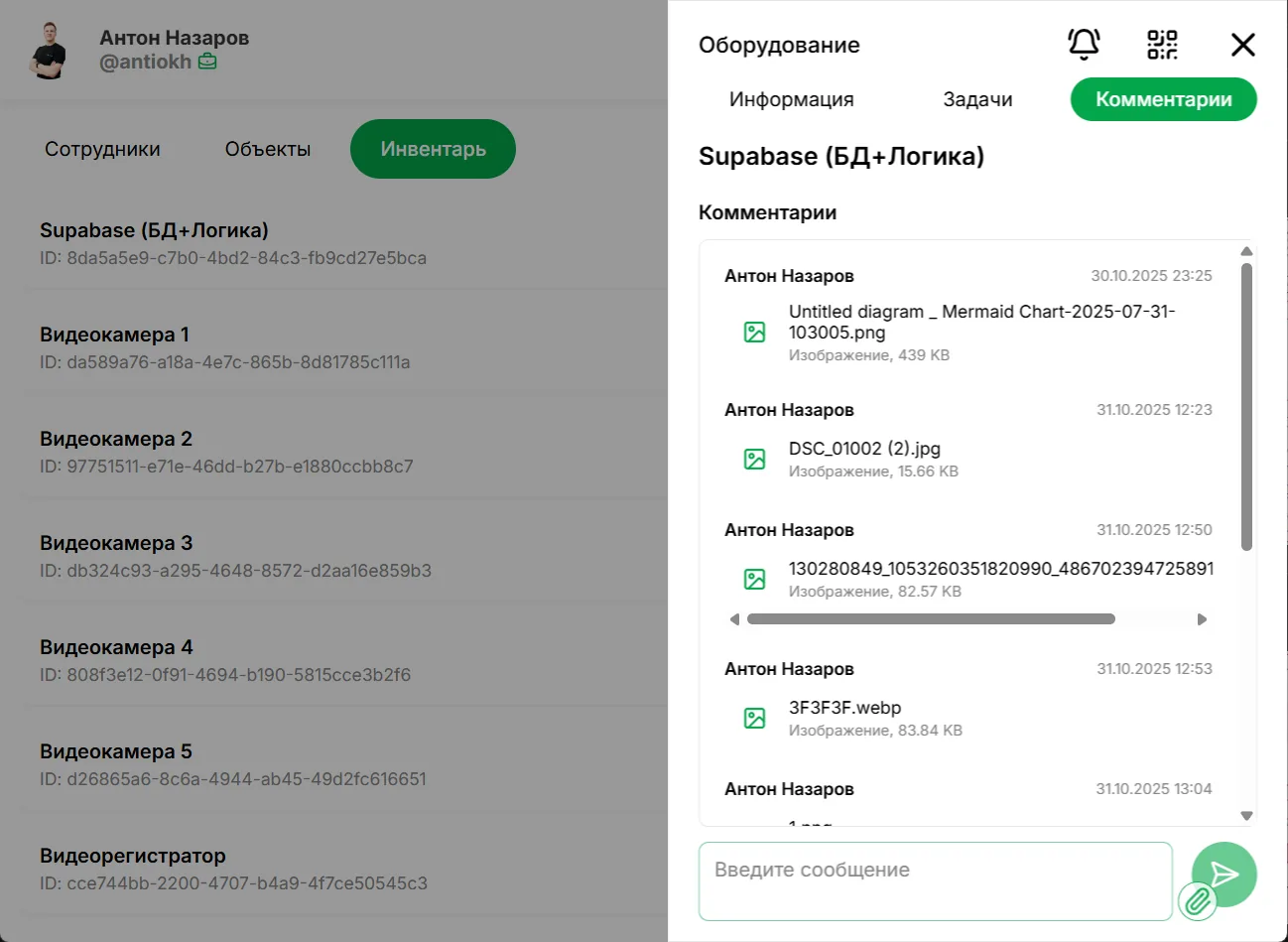
Task: Click the briefcase icon next to @antiokh
Action: point(207,61)
